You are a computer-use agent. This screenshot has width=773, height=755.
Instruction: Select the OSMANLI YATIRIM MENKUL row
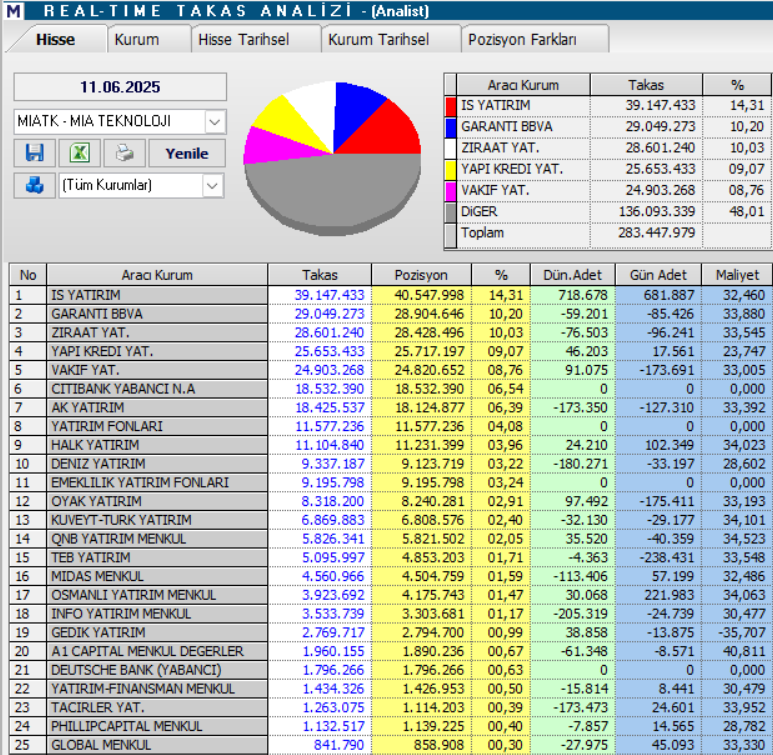(391, 595)
